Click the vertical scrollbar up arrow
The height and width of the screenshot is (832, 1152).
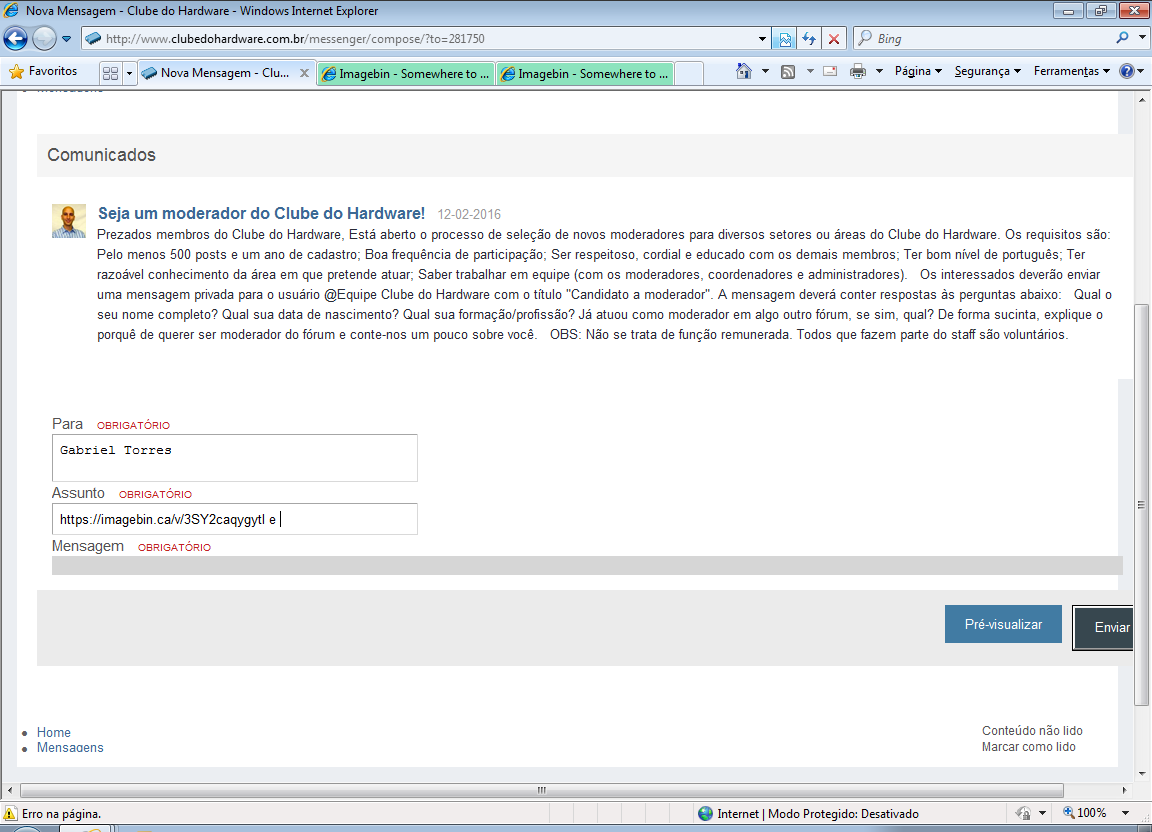point(1142,99)
